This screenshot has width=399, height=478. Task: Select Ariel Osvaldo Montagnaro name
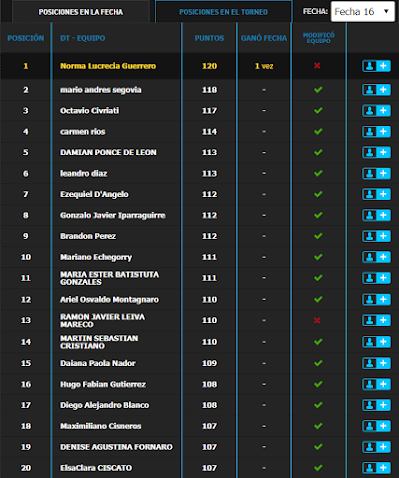pyautogui.click(x=109, y=300)
